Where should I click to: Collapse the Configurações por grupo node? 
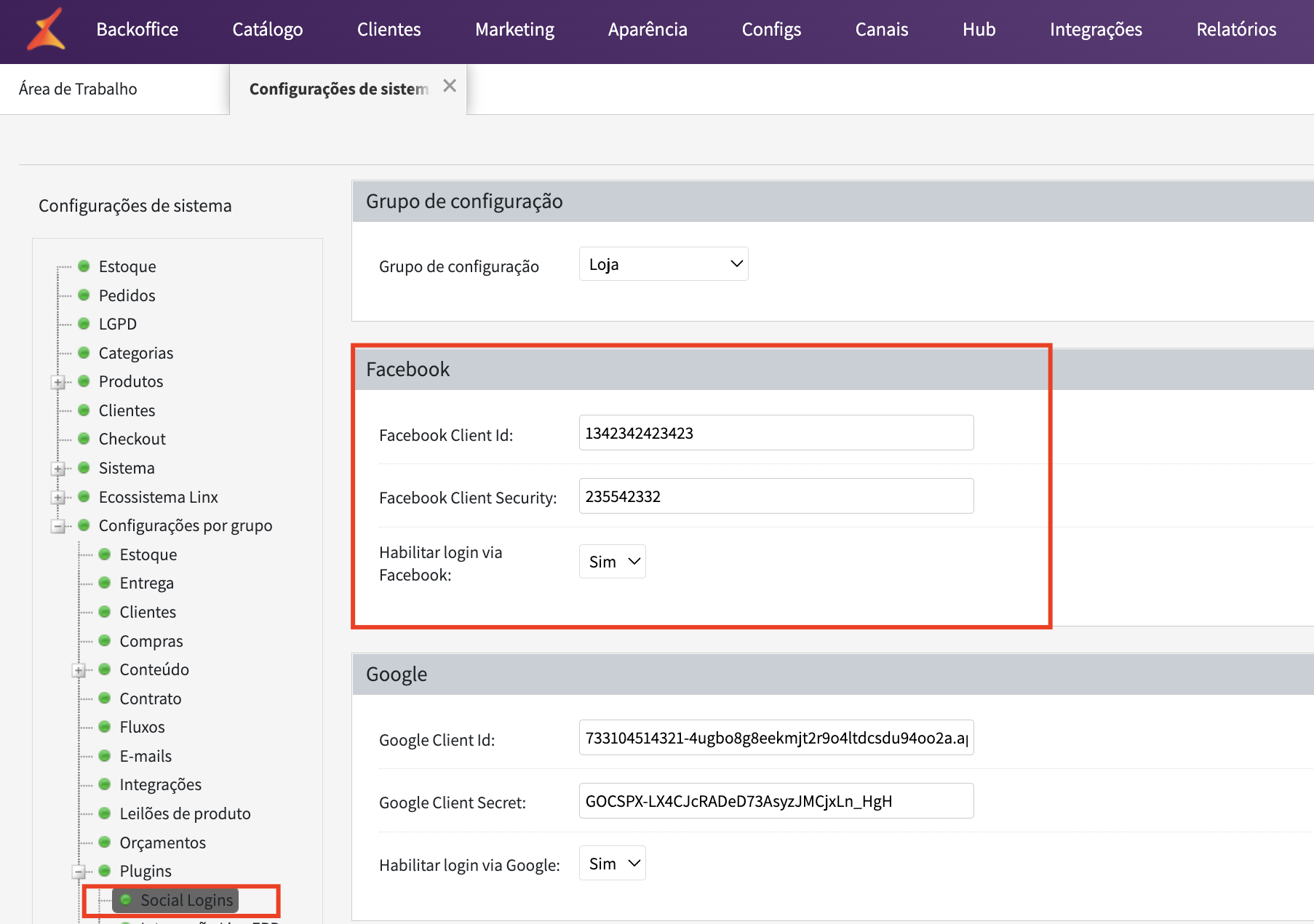coord(58,526)
